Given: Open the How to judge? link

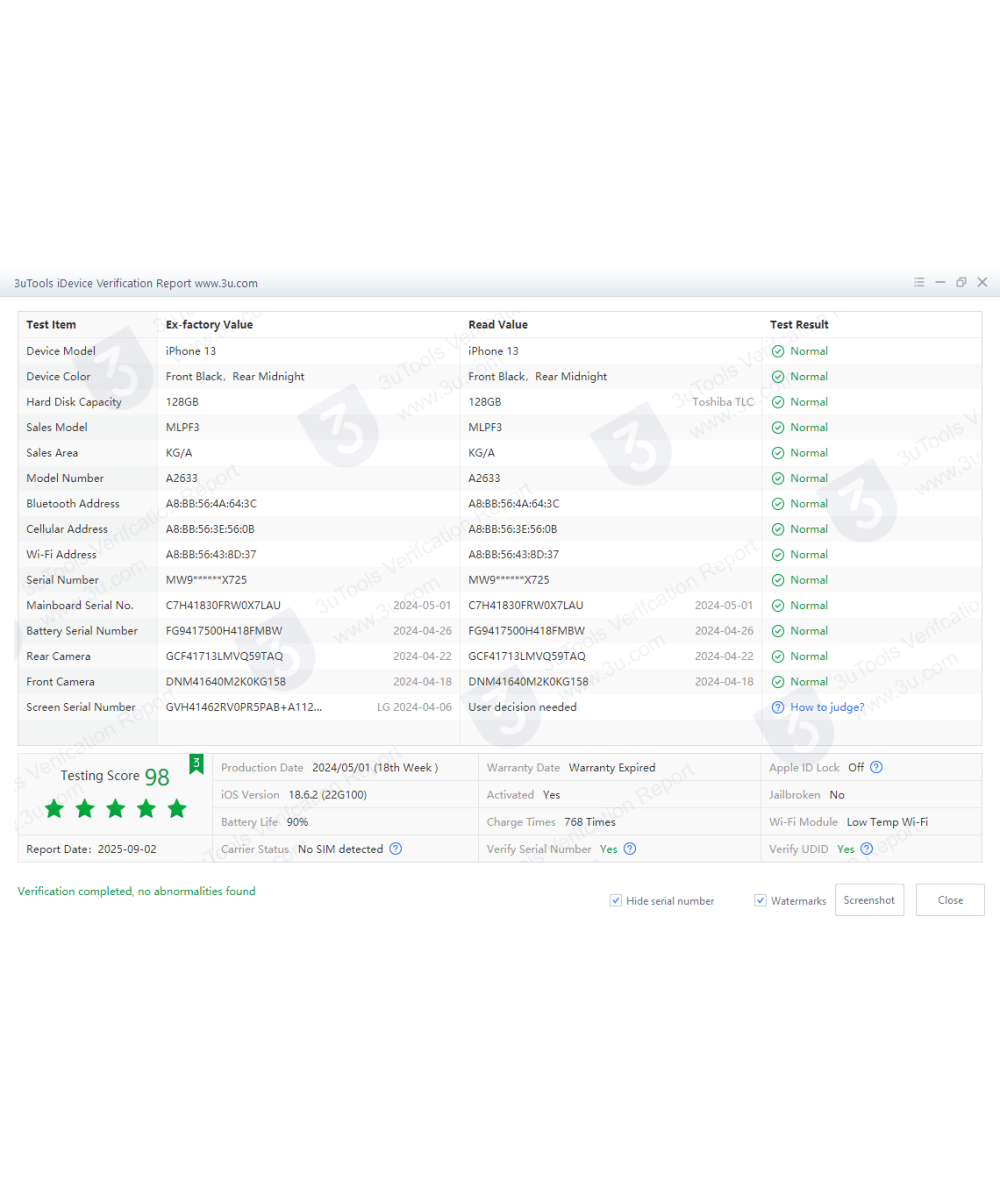Looking at the screenshot, I should [827, 707].
